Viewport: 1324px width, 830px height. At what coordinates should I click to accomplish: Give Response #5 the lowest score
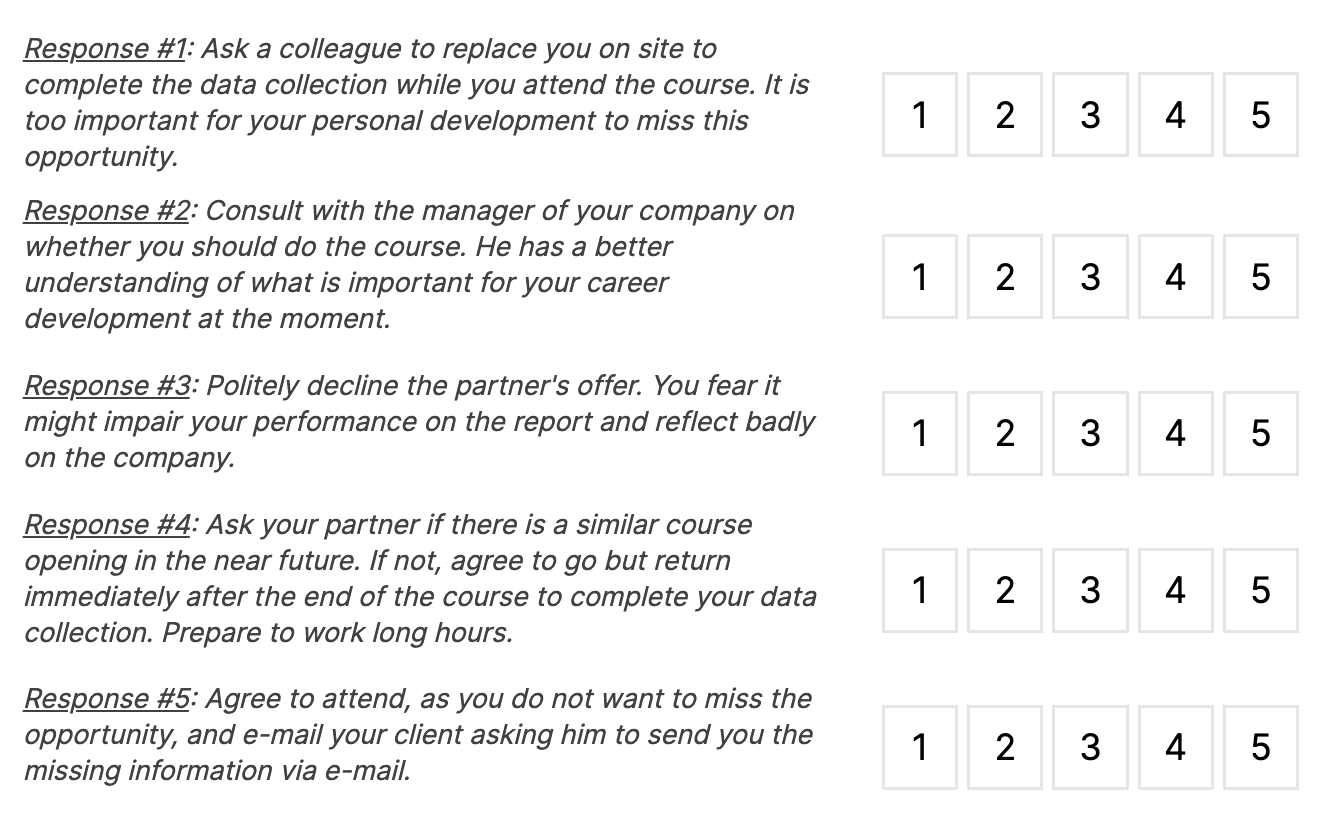(919, 747)
